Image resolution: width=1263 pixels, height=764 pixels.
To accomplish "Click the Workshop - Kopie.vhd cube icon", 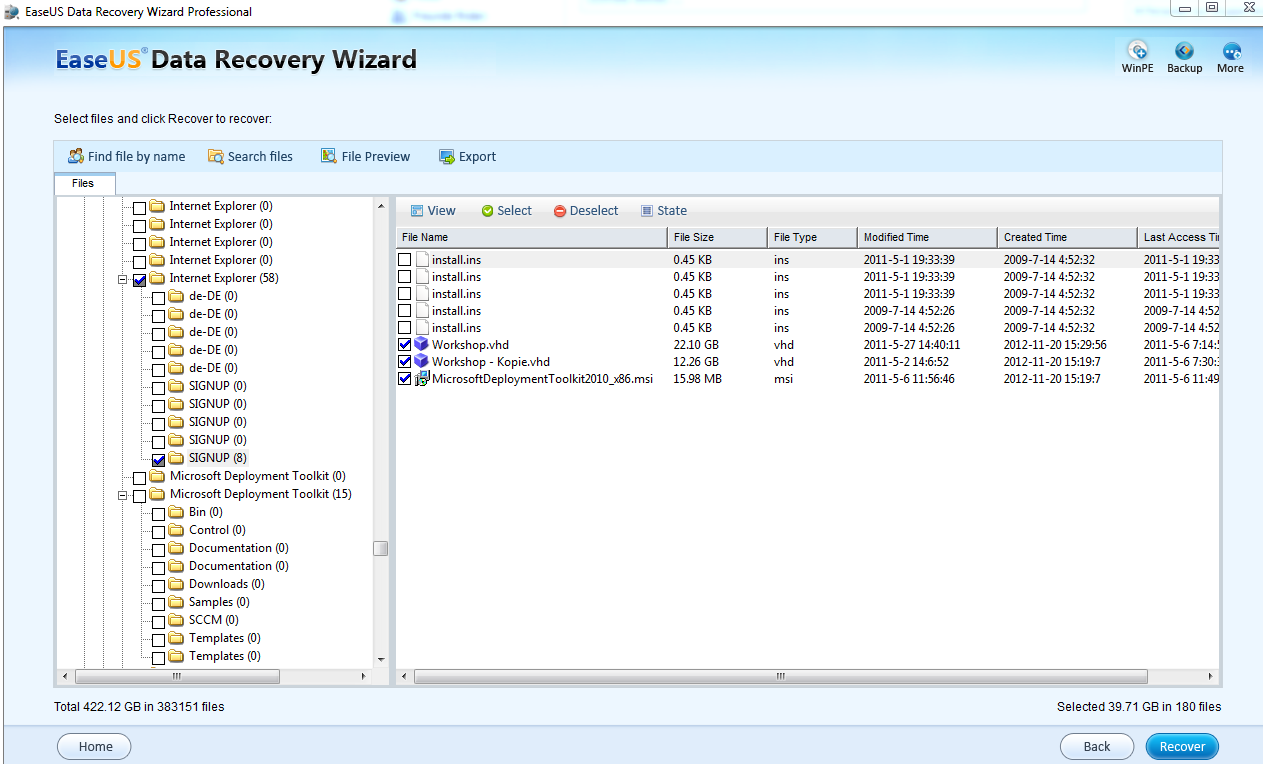I will (422, 361).
